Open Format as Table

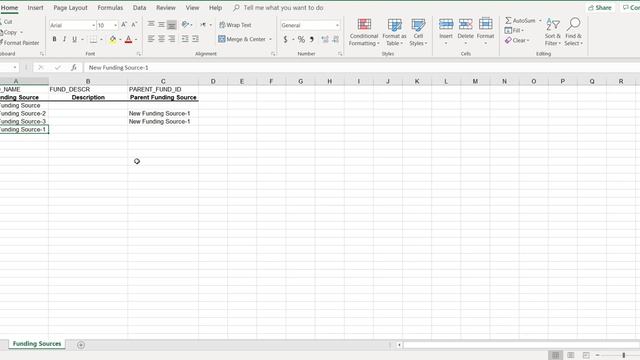[394, 32]
